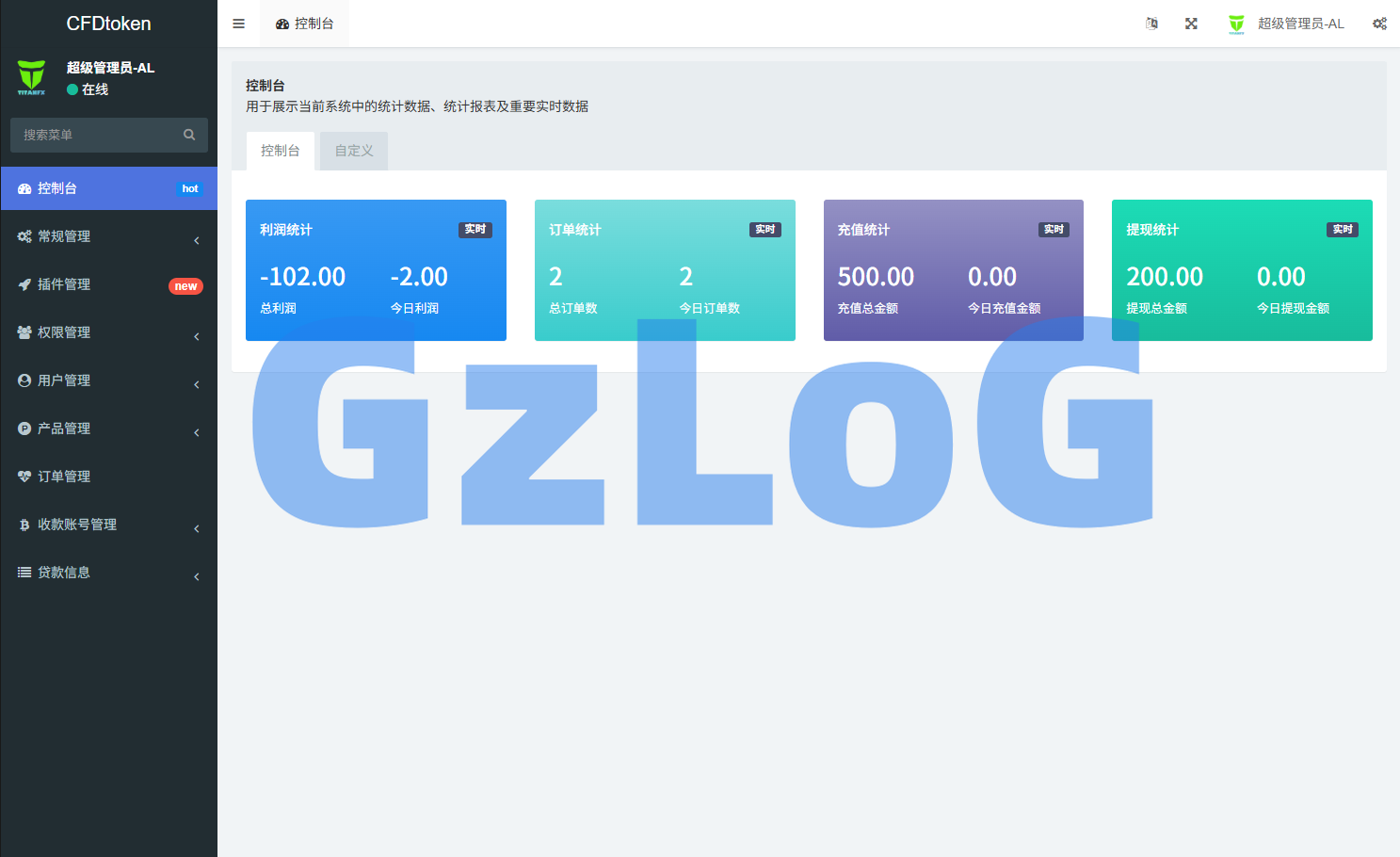Viewport: 1400px width, 857px height.
Task: Enter fullscreen using the expand arrows icon
Action: click(1191, 24)
